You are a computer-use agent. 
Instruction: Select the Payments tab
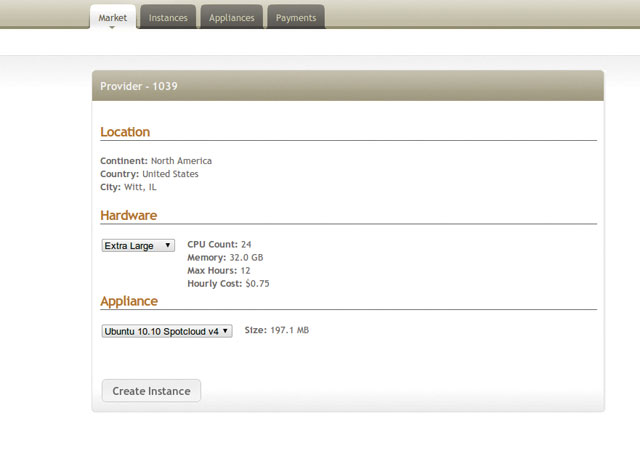[x=295, y=17]
